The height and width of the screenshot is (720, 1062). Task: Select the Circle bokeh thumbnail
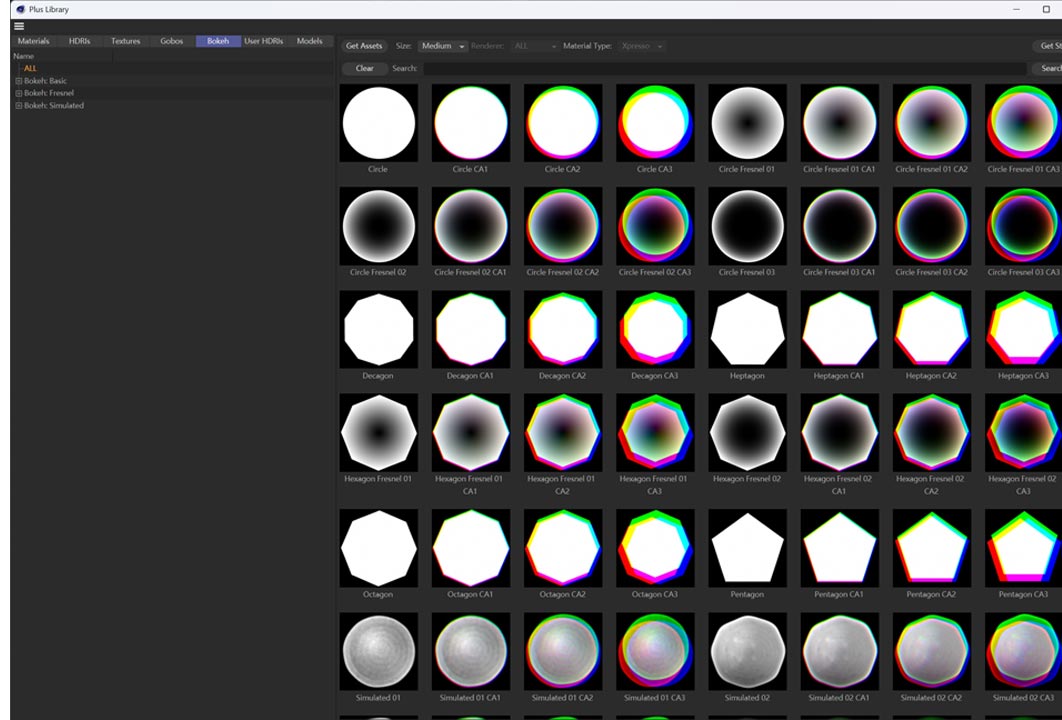tap(378, 123)
